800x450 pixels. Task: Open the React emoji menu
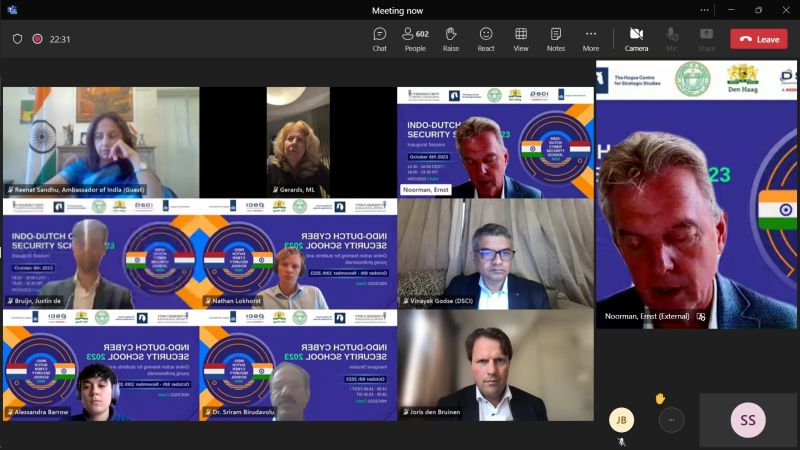coord(486,39)
